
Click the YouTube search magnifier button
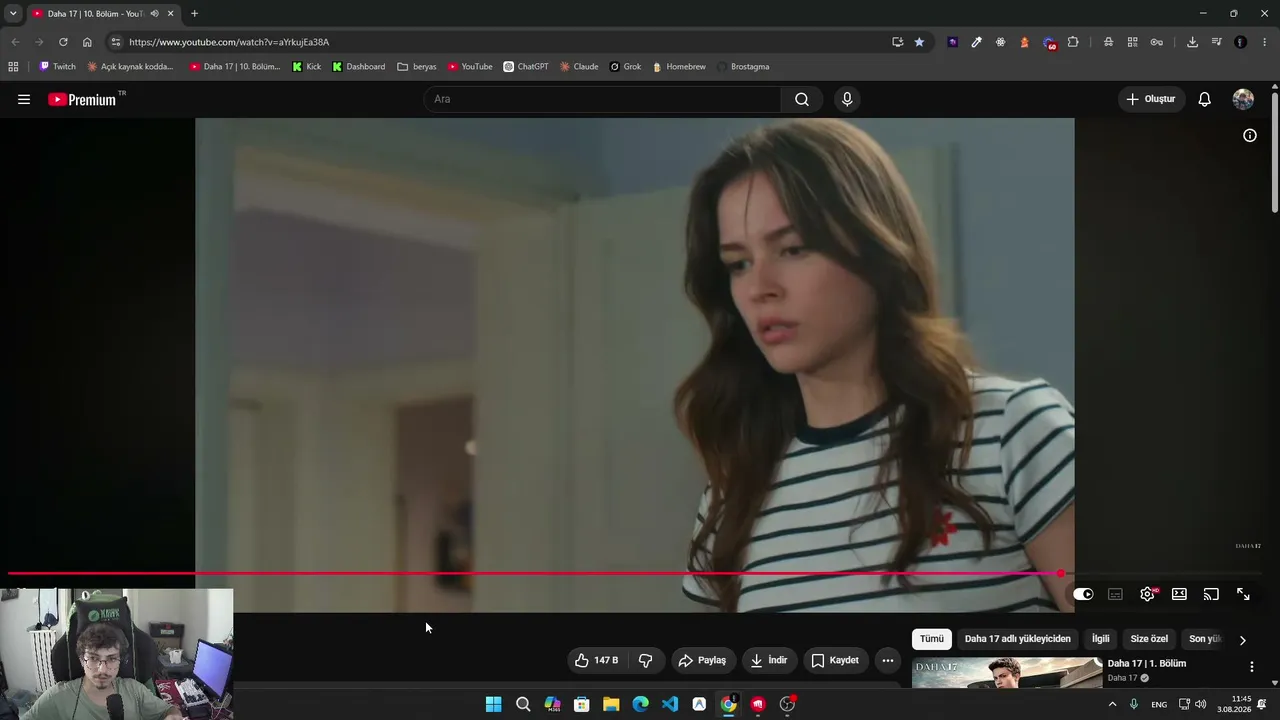[x=802, y=99]
